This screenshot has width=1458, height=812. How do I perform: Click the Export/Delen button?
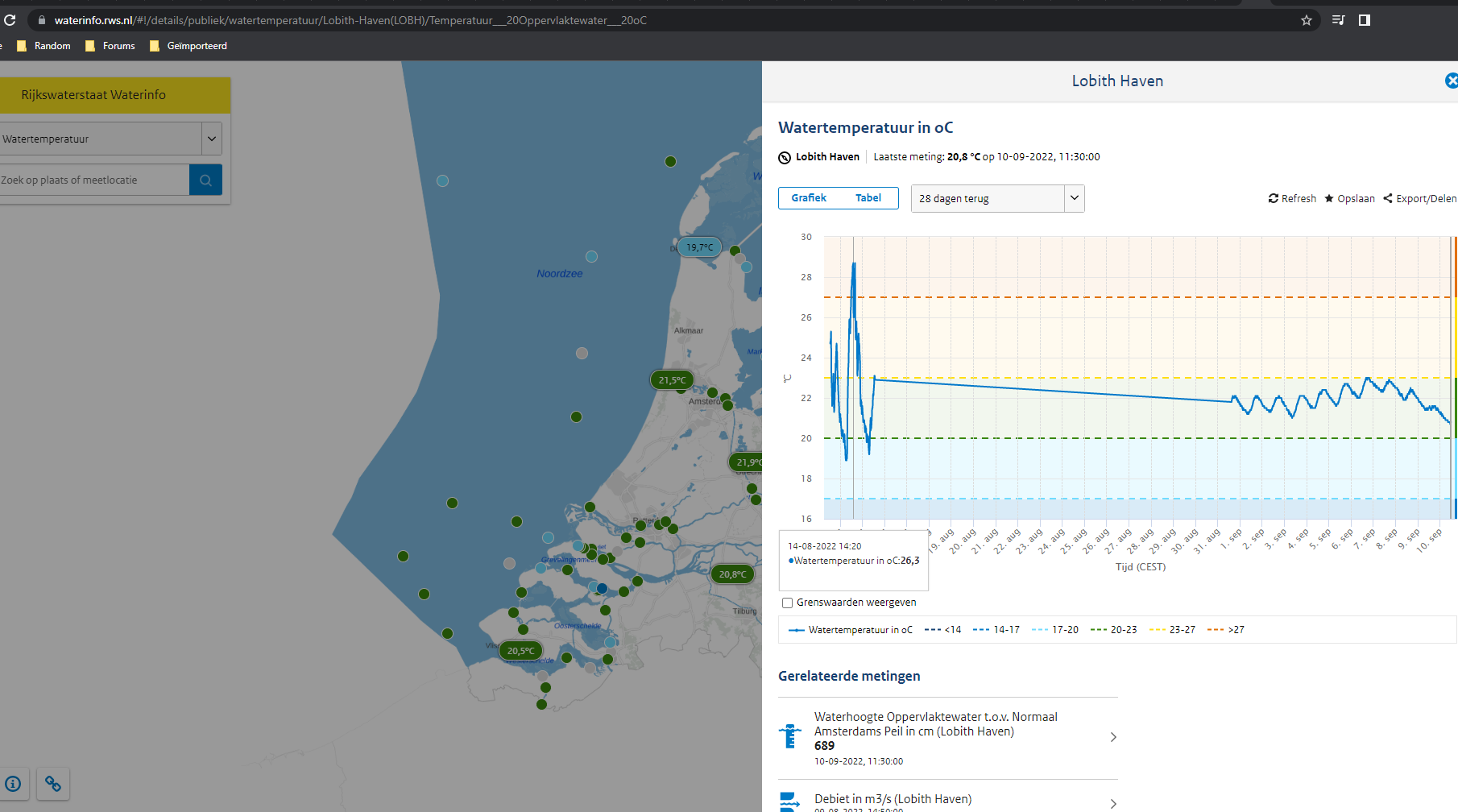(1419, 199)
